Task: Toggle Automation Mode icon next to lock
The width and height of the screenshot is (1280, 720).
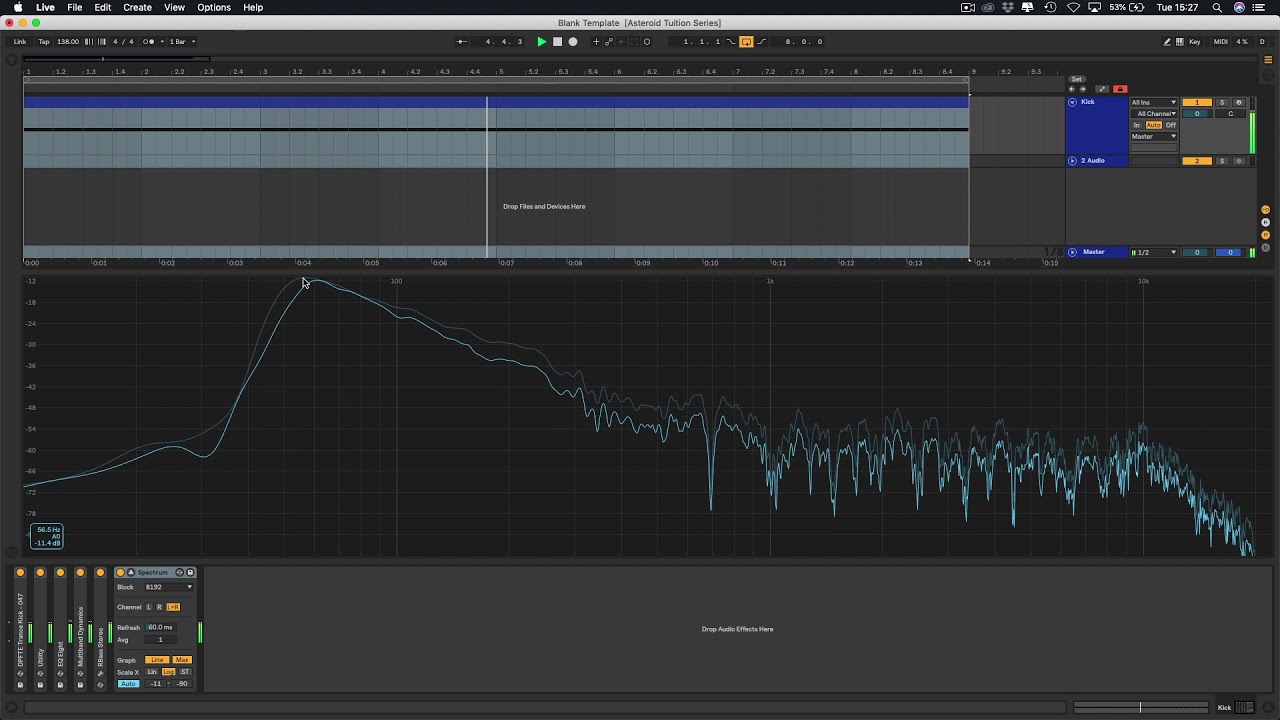Action: (x=1102, y=89)
